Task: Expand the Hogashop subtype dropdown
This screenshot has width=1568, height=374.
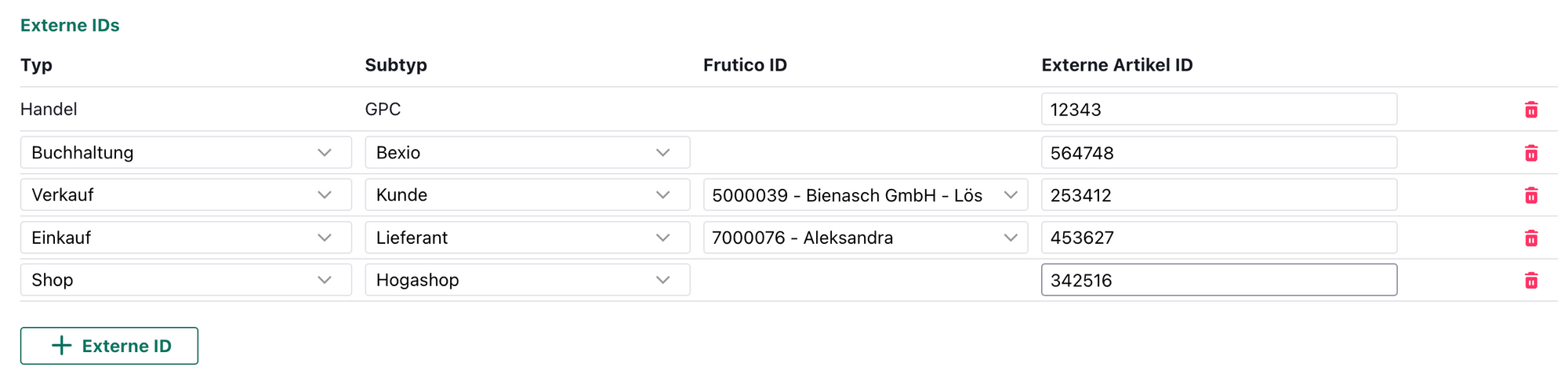Action: [x=527, y=280]
